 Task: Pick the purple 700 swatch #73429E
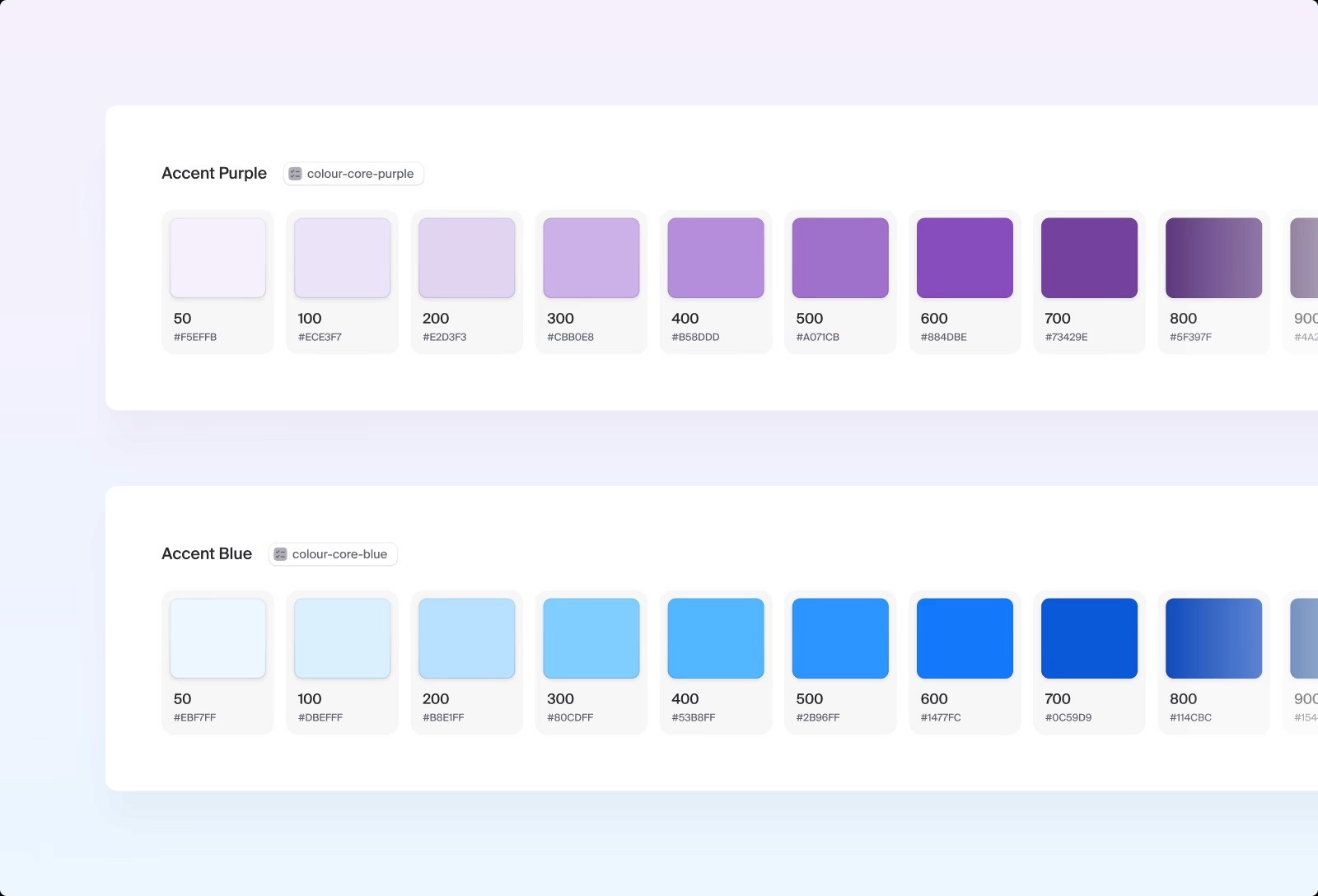point(1089,258)
